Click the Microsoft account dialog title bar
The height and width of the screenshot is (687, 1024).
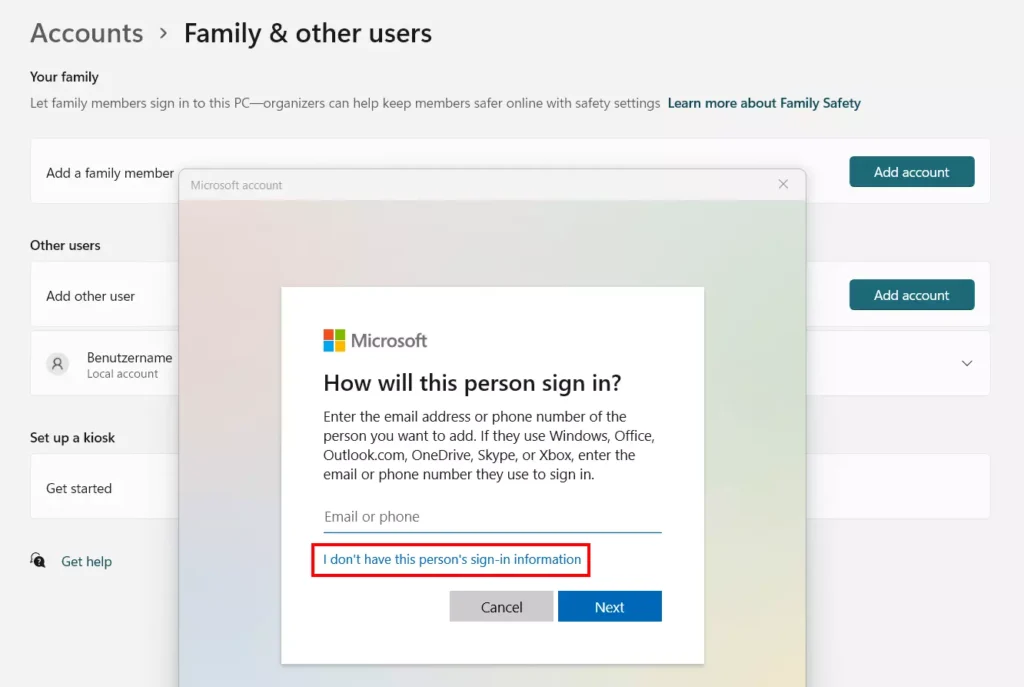[477, 185]
